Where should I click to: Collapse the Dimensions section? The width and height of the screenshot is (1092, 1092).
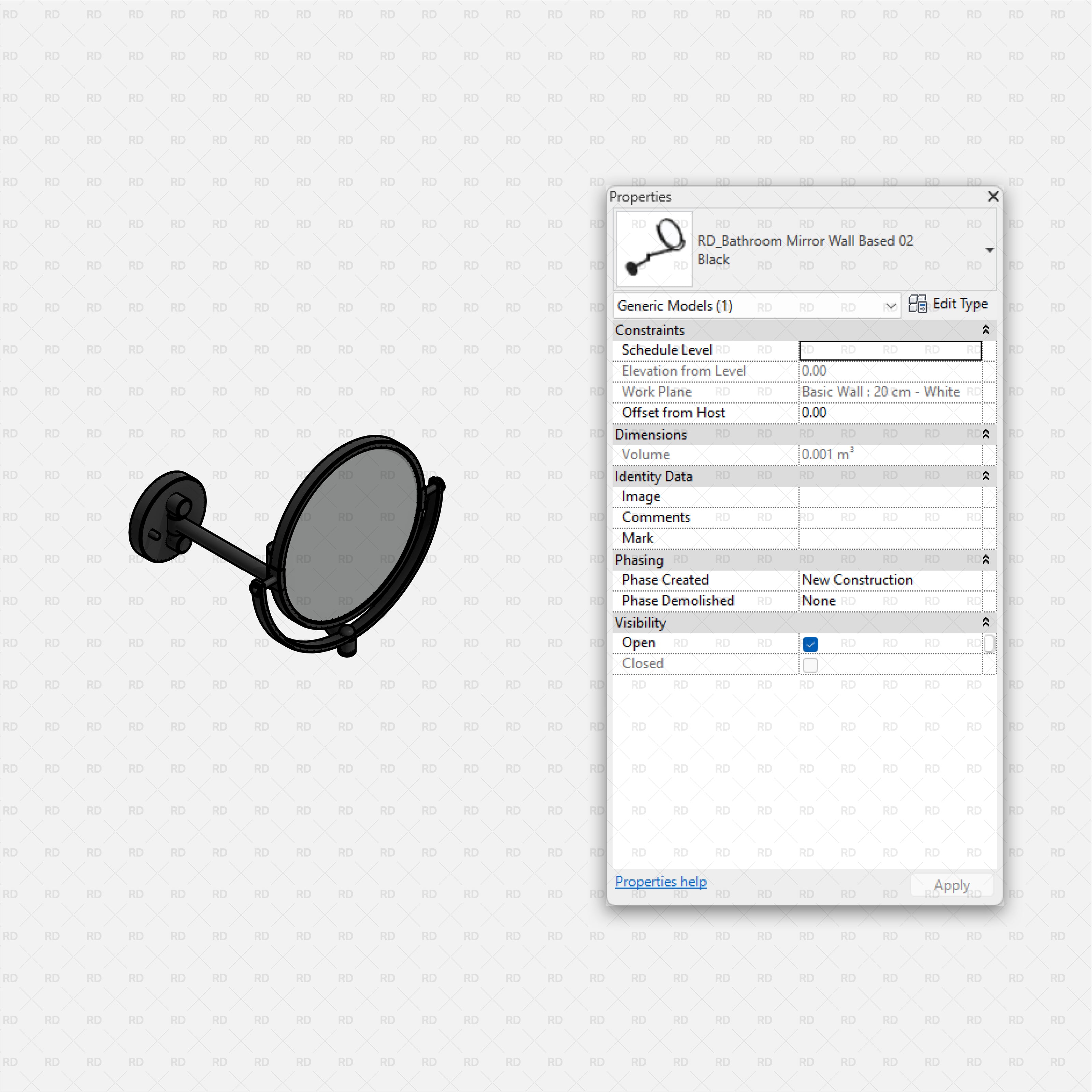click(985, 434)
